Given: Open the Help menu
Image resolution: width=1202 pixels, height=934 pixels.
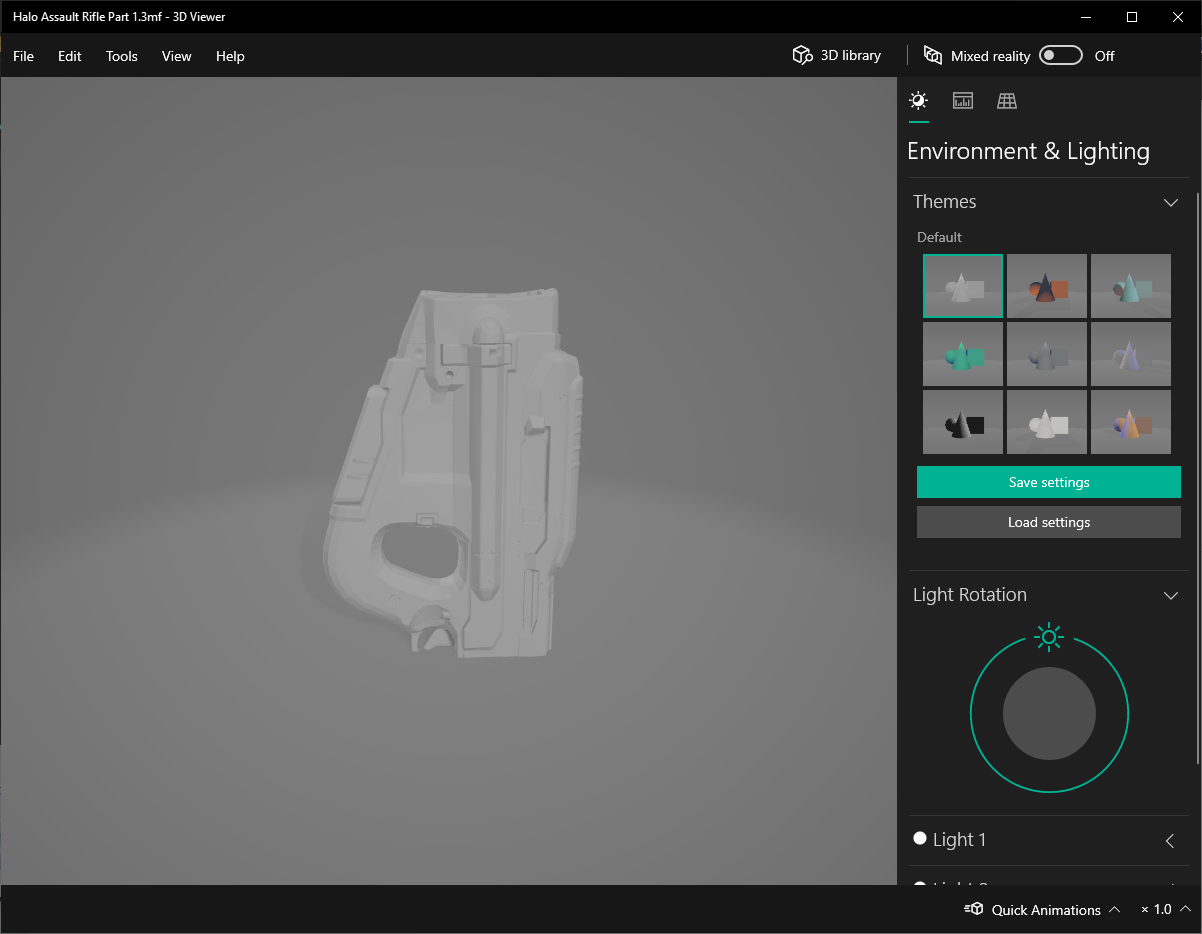Looking at the screenshot, I should pos(230,56).
